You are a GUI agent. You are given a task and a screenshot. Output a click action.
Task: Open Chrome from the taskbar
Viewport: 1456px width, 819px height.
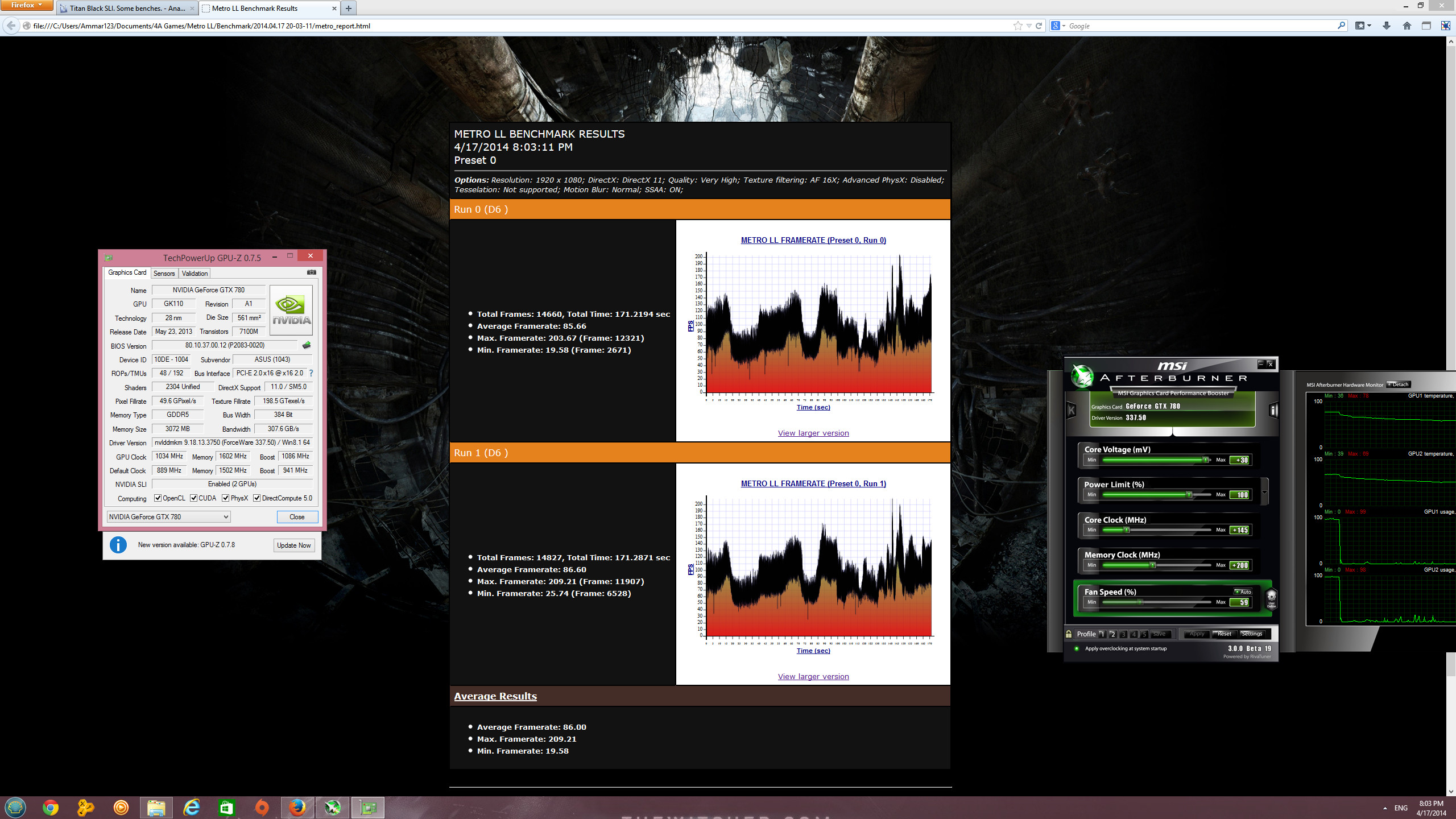pyautogui.click(x=51, y=808)
